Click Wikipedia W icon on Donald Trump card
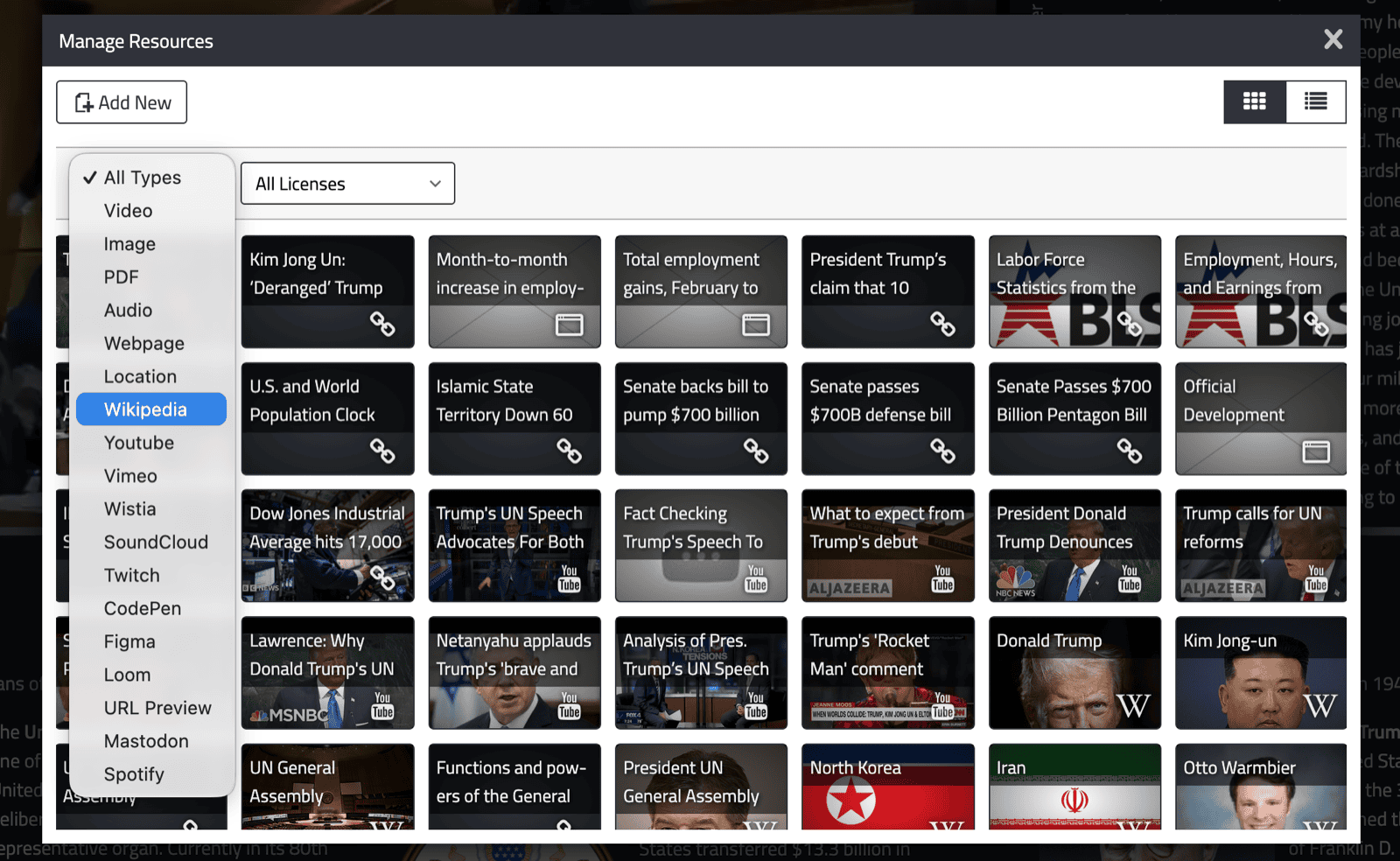Screen dimensions: 1400x861 coord(1133,705)
